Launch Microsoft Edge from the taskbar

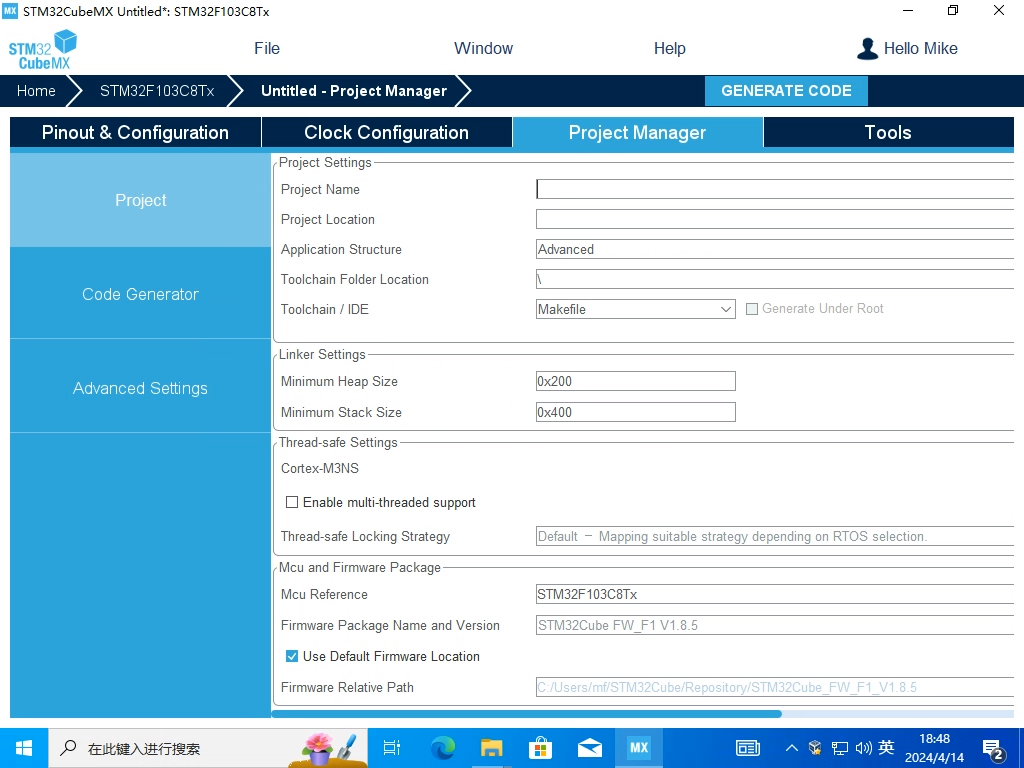[442, 748]
